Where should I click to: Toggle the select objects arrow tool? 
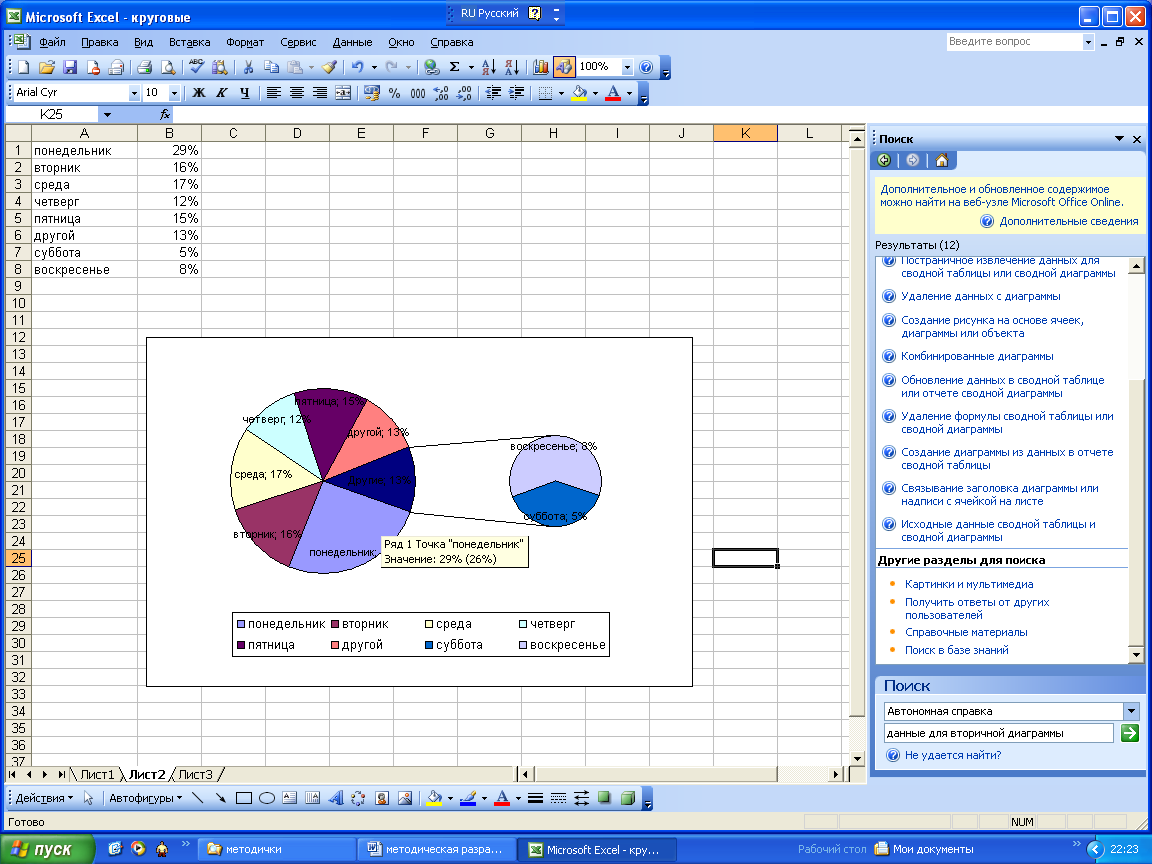tap(88, 798)
